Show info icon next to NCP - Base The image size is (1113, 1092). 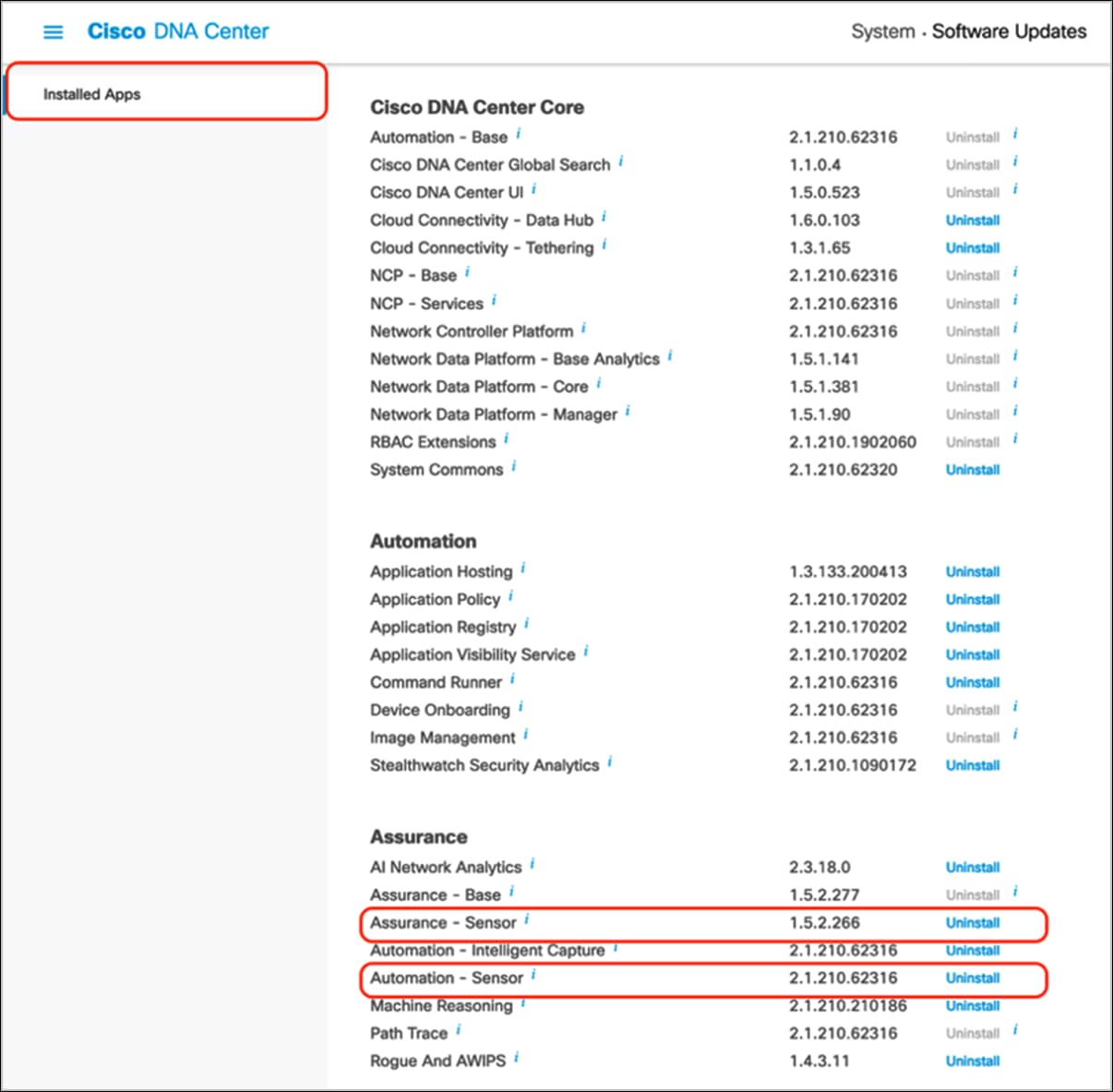[x=467, y=272]
